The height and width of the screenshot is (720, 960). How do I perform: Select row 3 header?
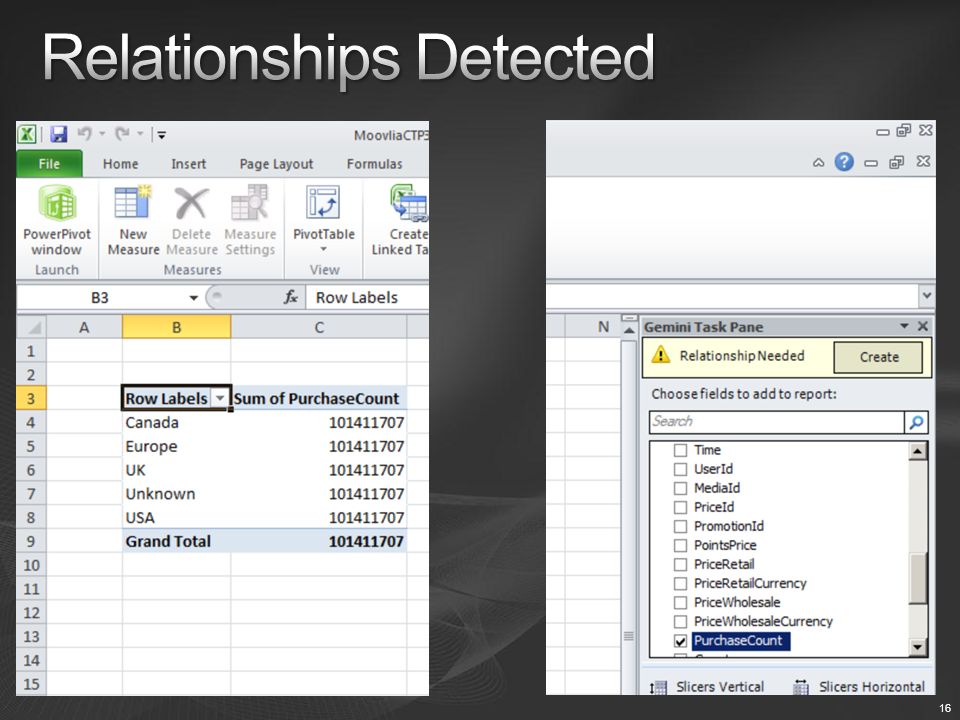coord(31,399)
